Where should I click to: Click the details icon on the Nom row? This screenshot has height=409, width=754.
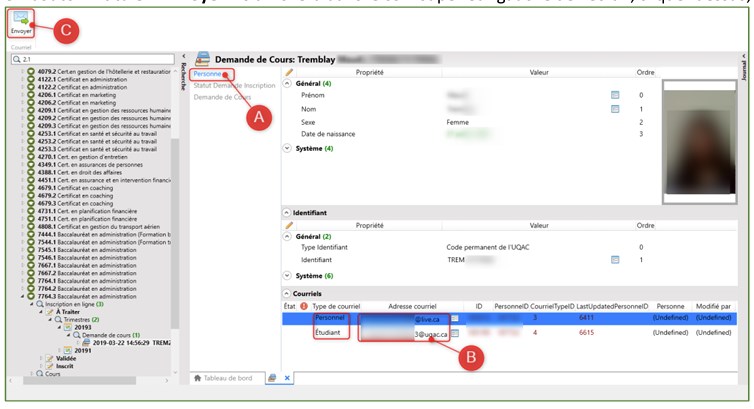pyautogui.click(x=615, y=107)
